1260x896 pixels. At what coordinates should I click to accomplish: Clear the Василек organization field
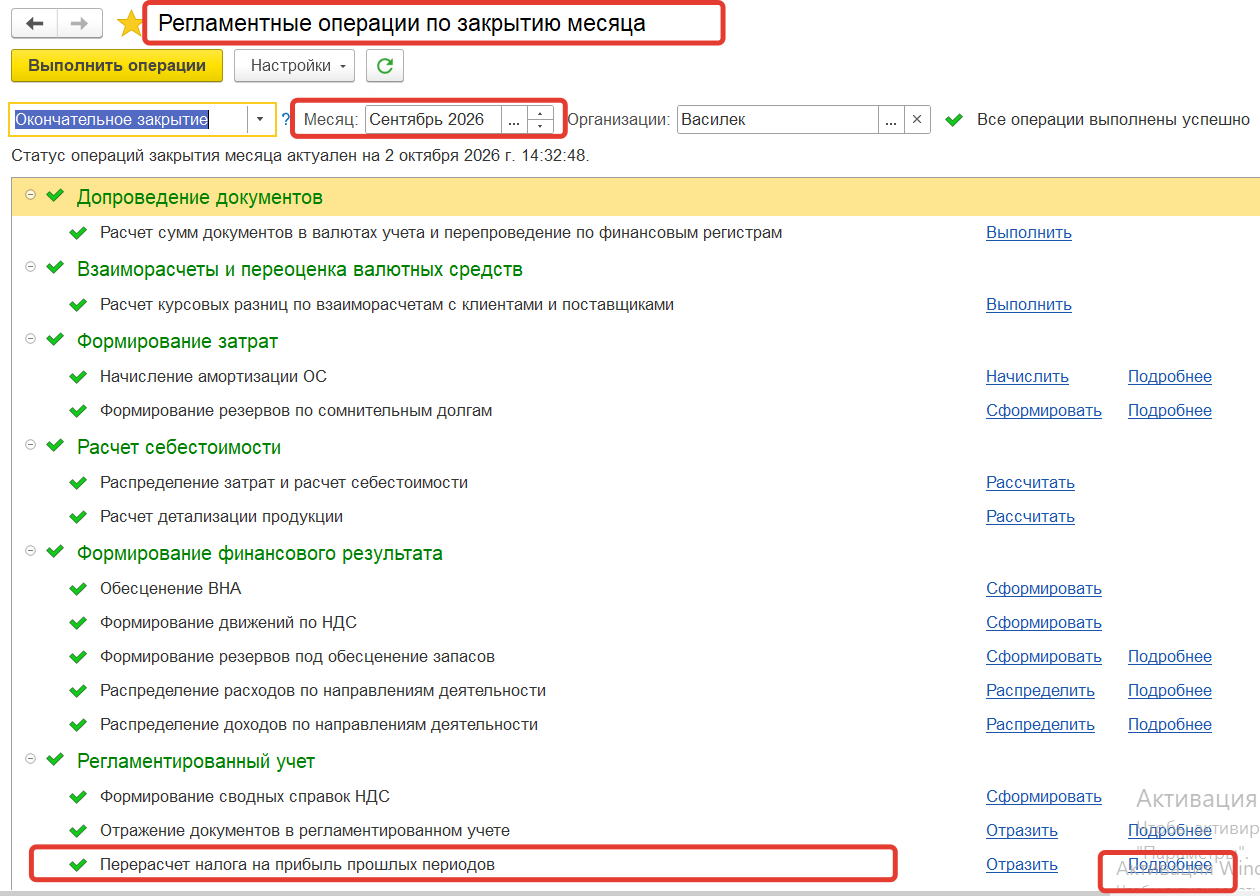click(917, 119)
